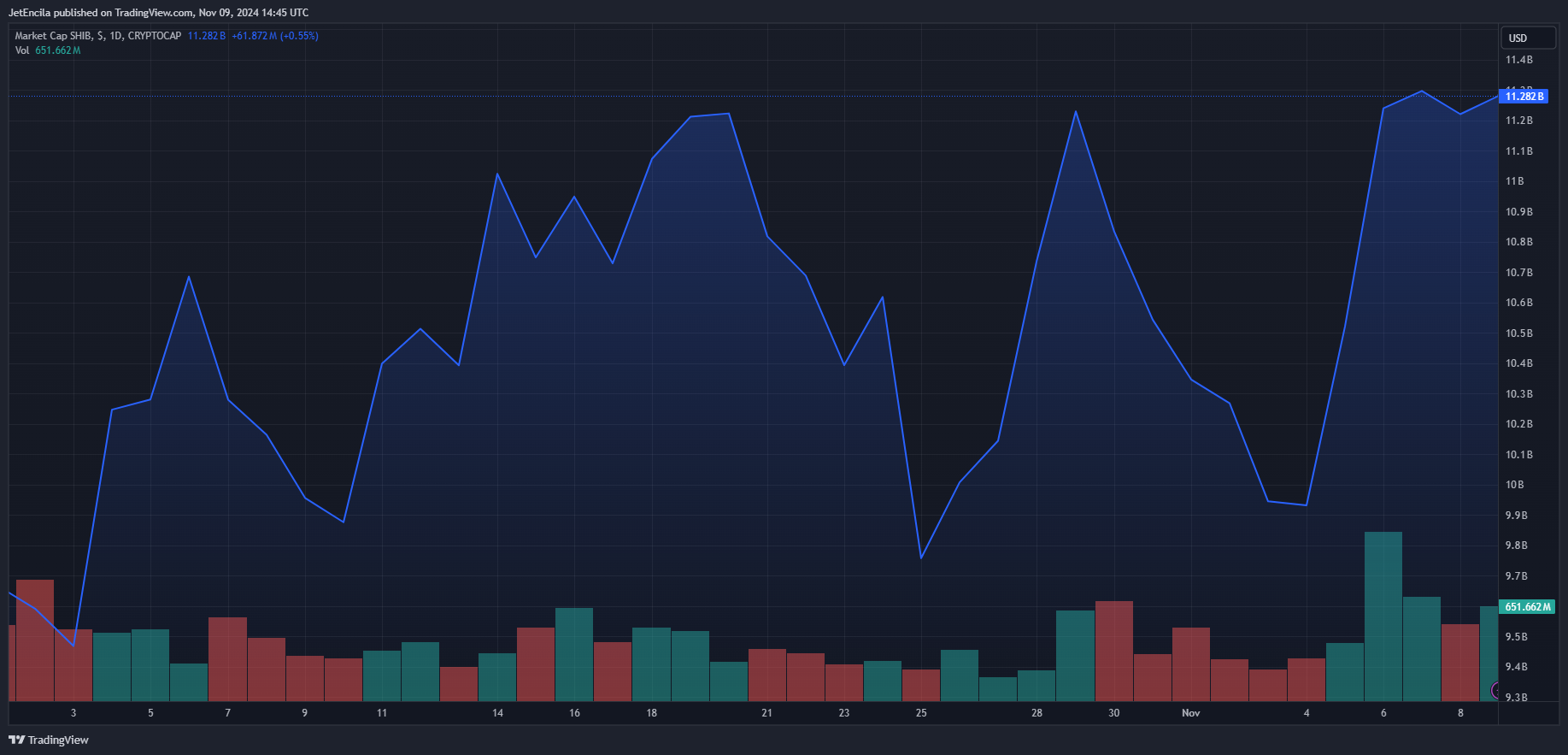Screen dimensions: 1568x755
Task: Click date 25 on the time axis
Action: click(921, 713)
